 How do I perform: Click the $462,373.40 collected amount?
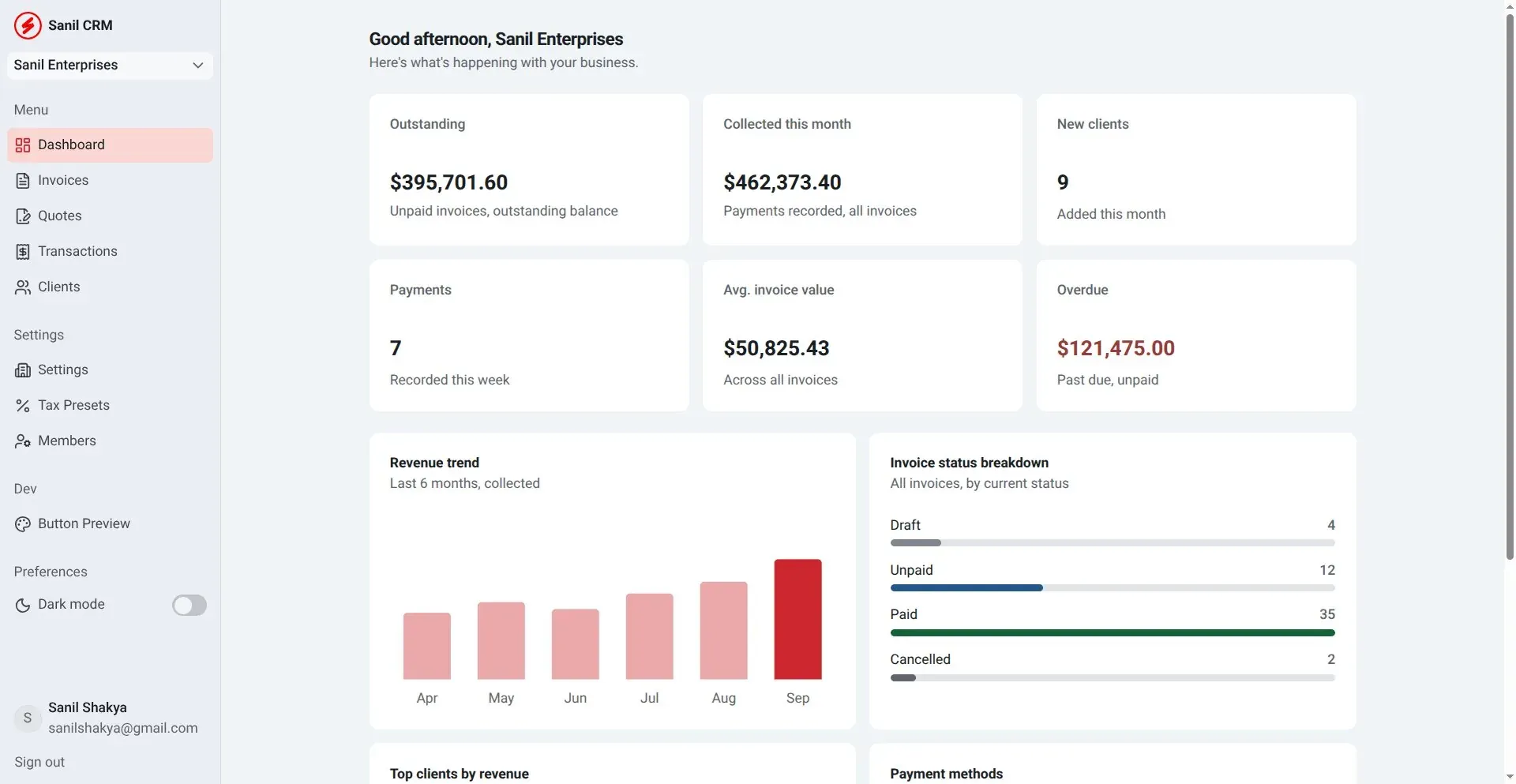click(x=782, y=182)
